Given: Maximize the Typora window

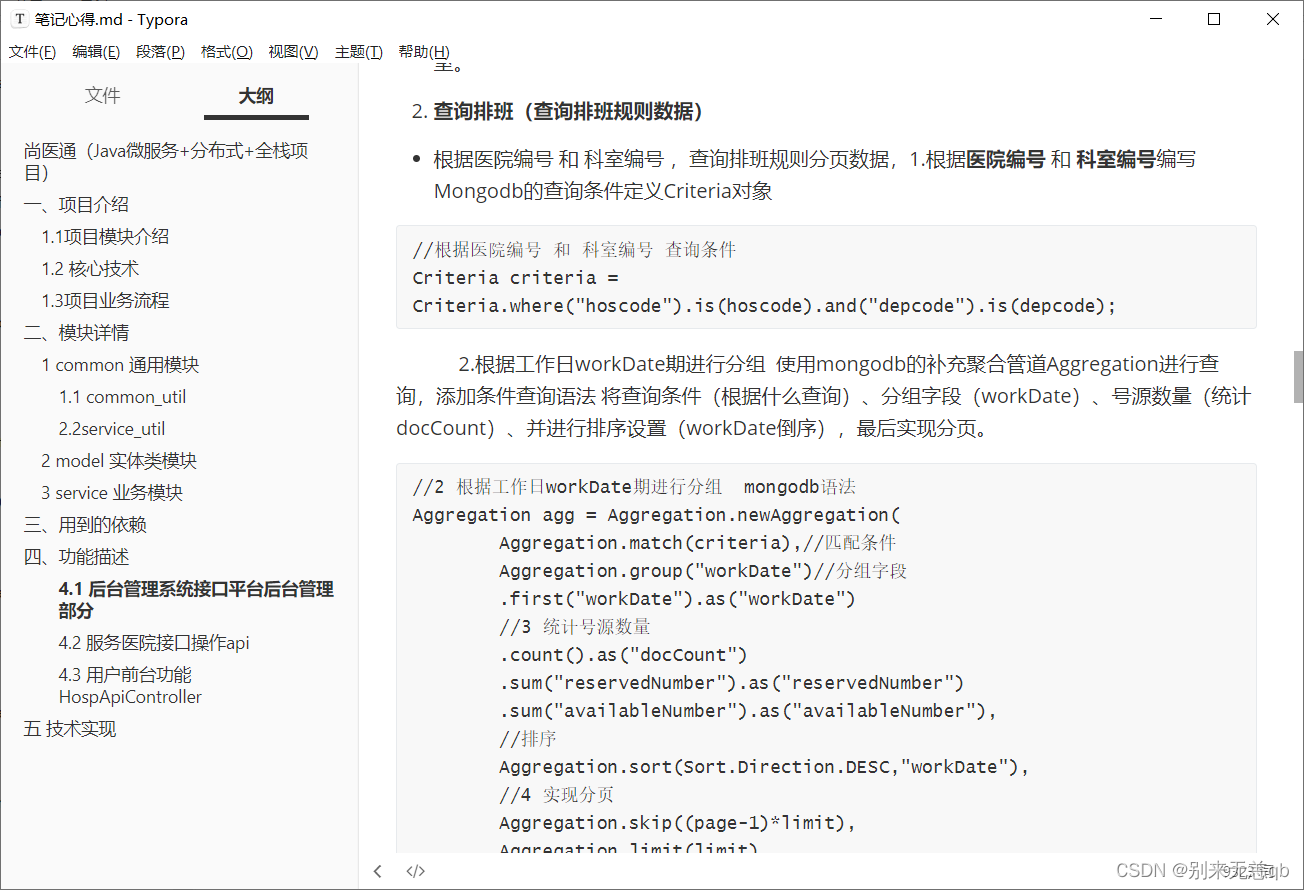Looking at the screenshot, I should point(1214,19).
